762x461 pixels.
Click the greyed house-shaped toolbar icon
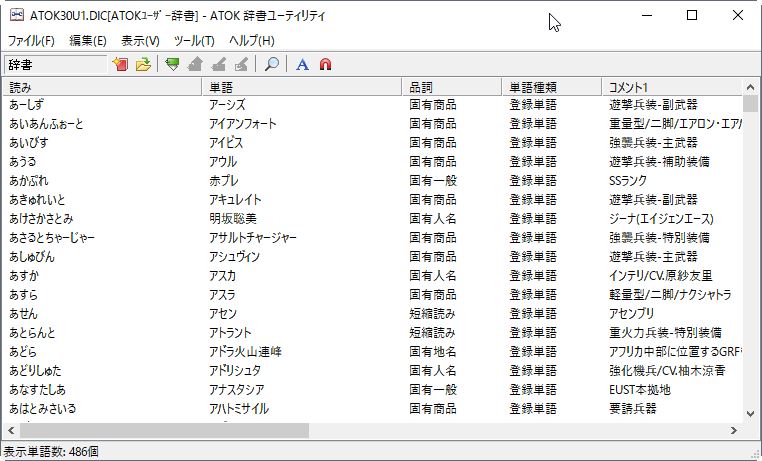pos(195,64)
